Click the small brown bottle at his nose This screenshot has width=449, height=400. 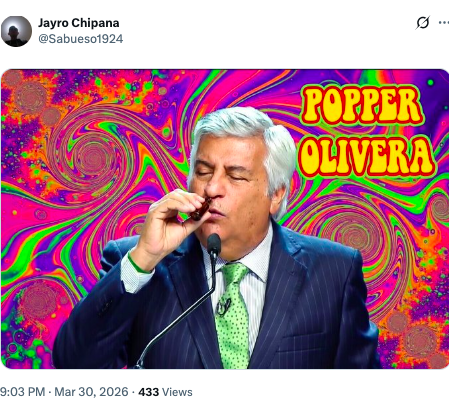[x=200, y=209]
